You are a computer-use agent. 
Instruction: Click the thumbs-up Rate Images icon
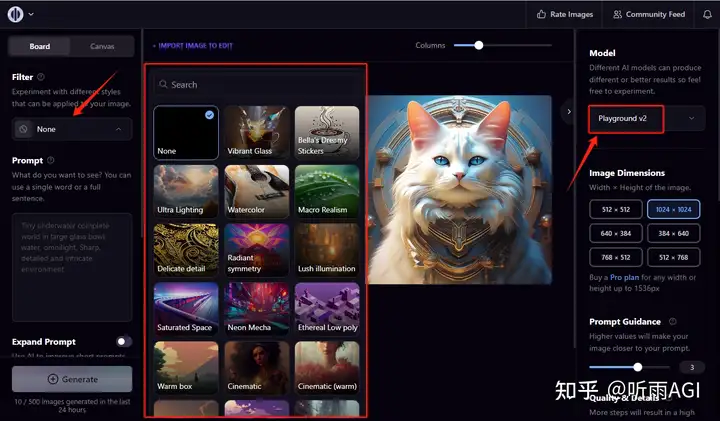(x=541, y=14)
